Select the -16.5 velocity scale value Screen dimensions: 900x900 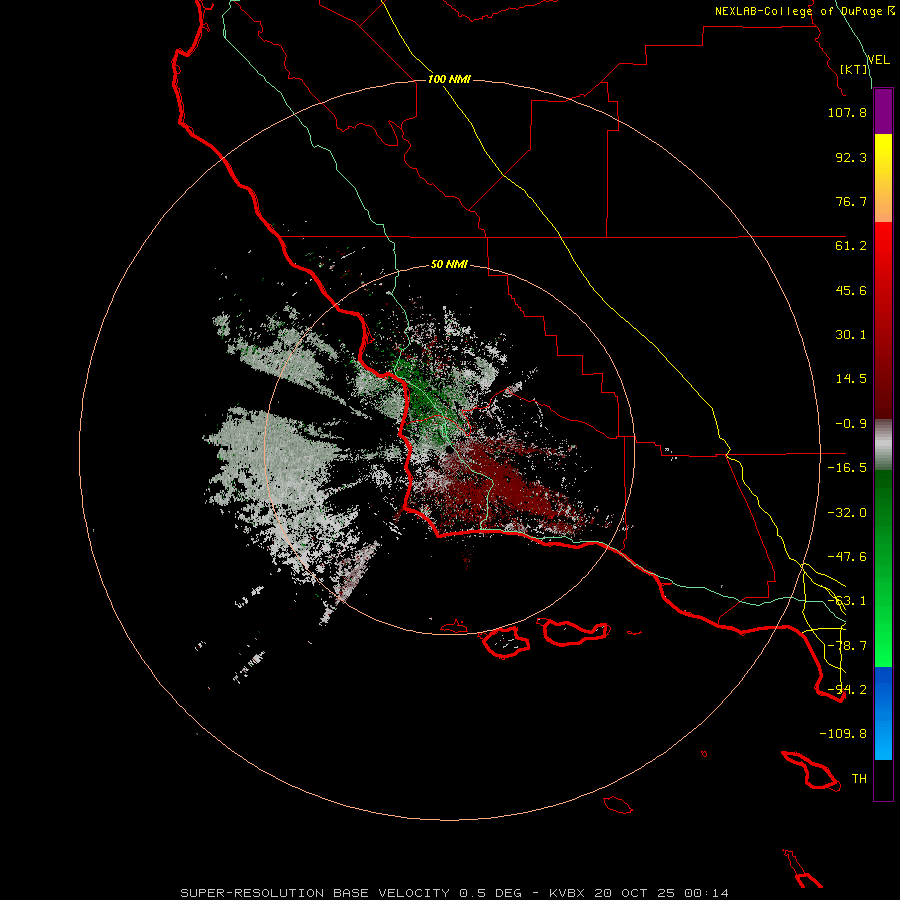(x=847, y=468)
